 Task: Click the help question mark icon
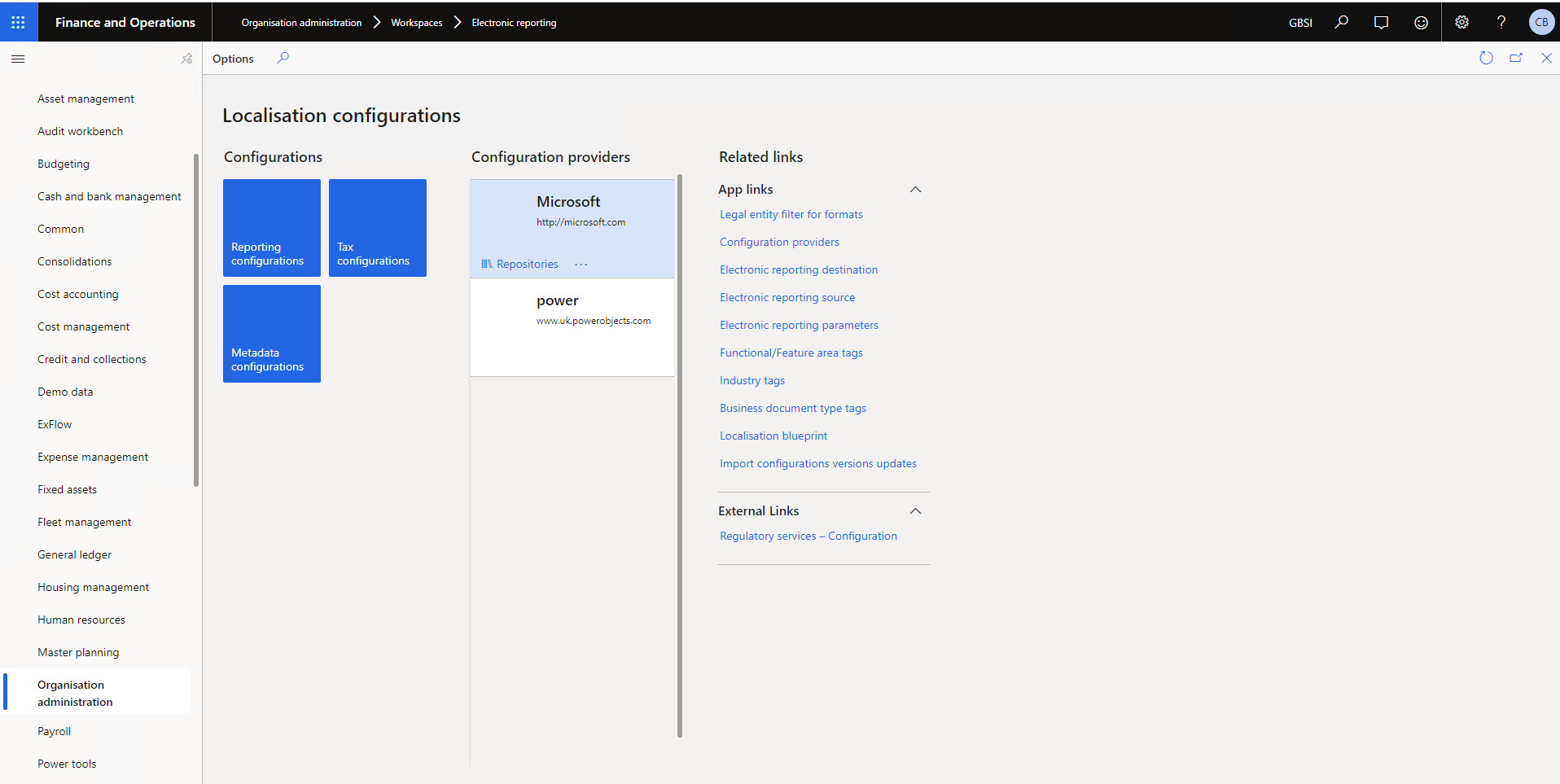[1501, 22]
